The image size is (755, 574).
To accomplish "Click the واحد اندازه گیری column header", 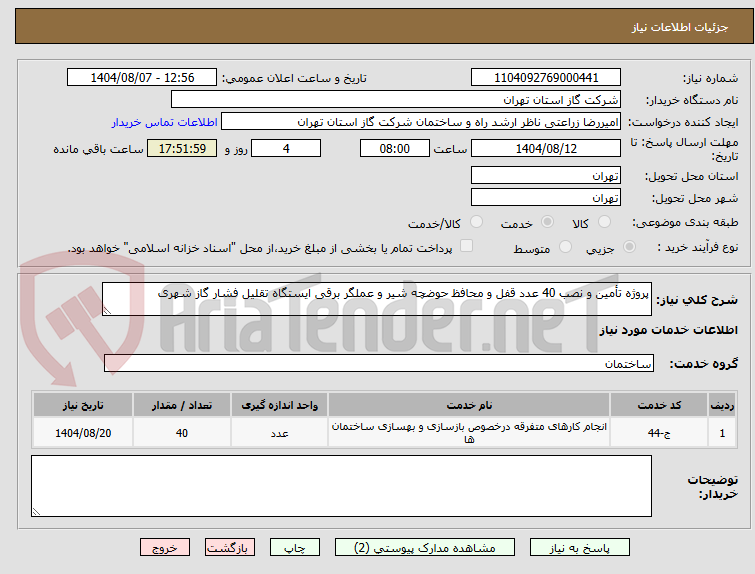I will (x=279, y=405).
